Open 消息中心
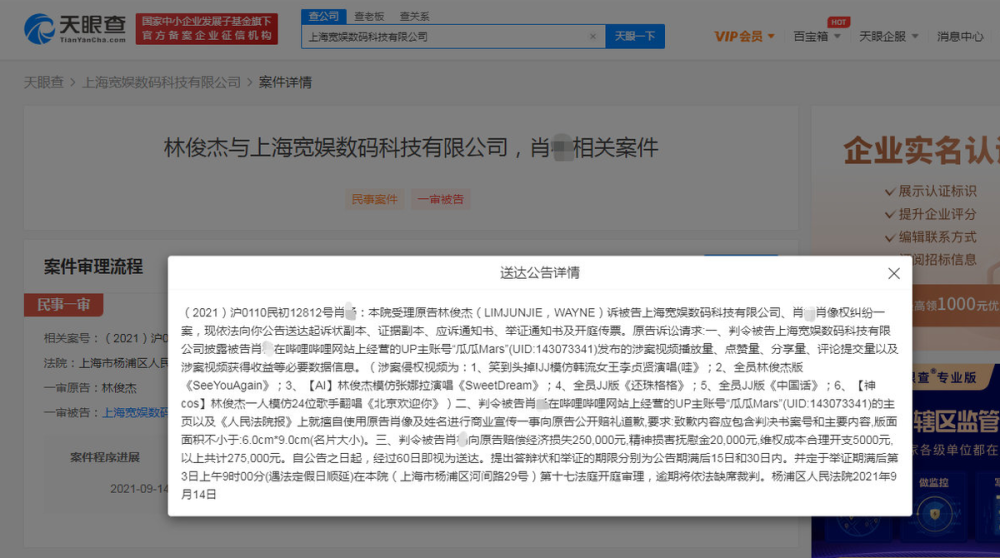1000x558 pixels. [960, 36]
